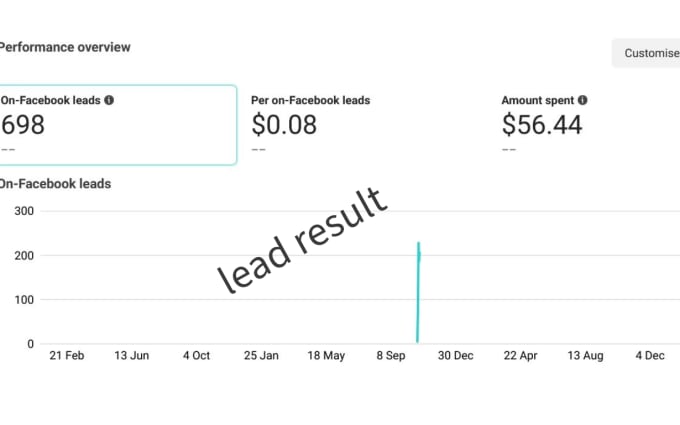Click the 22 Apr date label

pos(520,356)
